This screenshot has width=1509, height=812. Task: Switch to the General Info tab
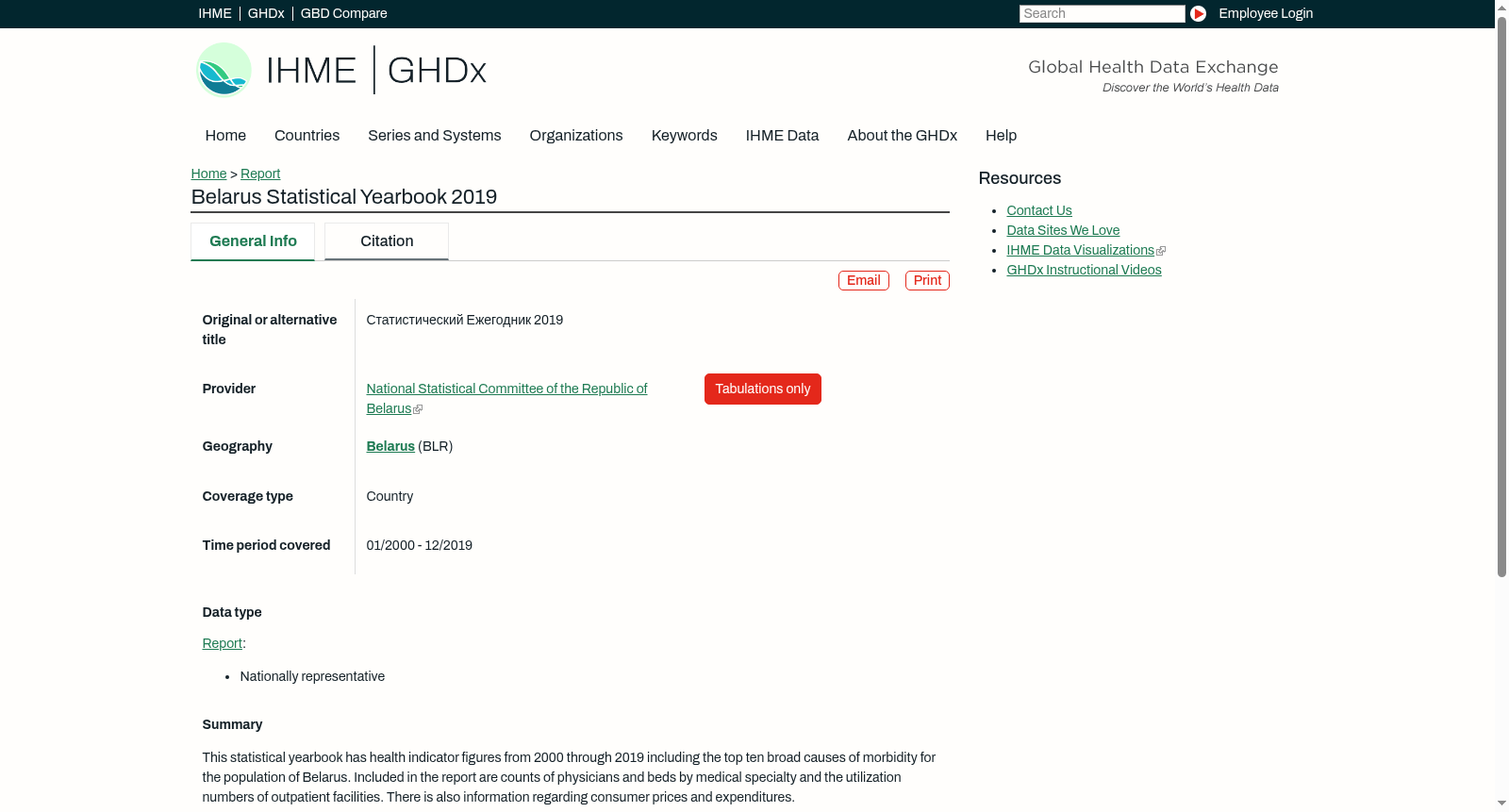253,241
